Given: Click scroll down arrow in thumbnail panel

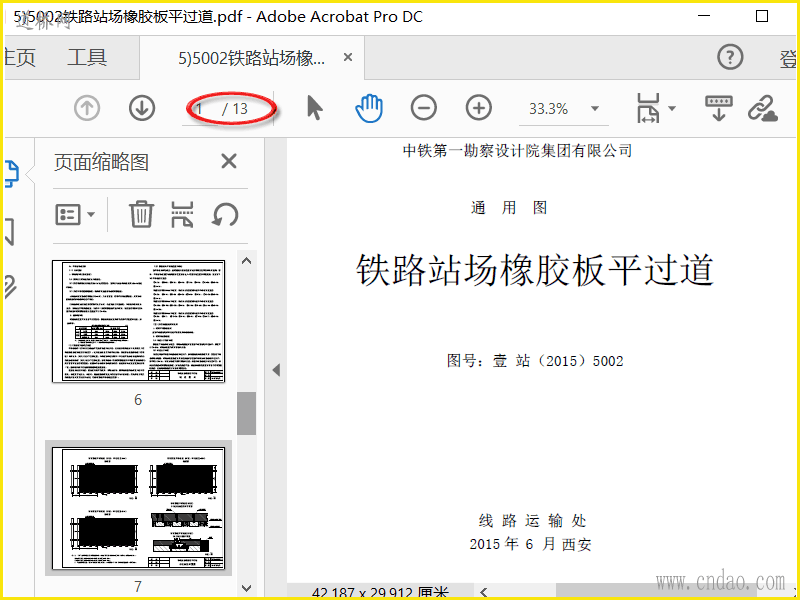Looking at the screenshot, I should pos(246,588).
